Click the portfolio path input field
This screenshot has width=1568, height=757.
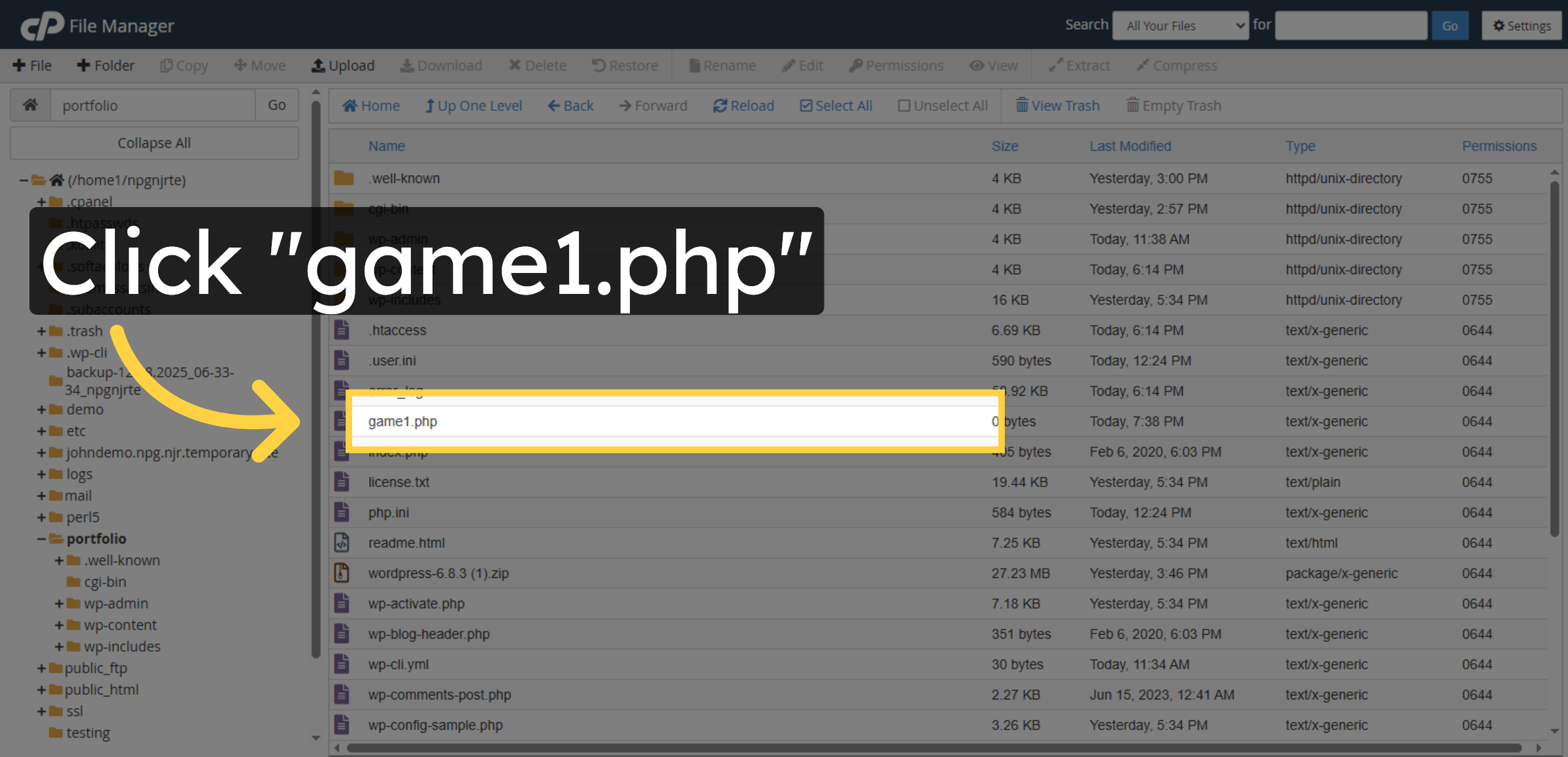153,105
